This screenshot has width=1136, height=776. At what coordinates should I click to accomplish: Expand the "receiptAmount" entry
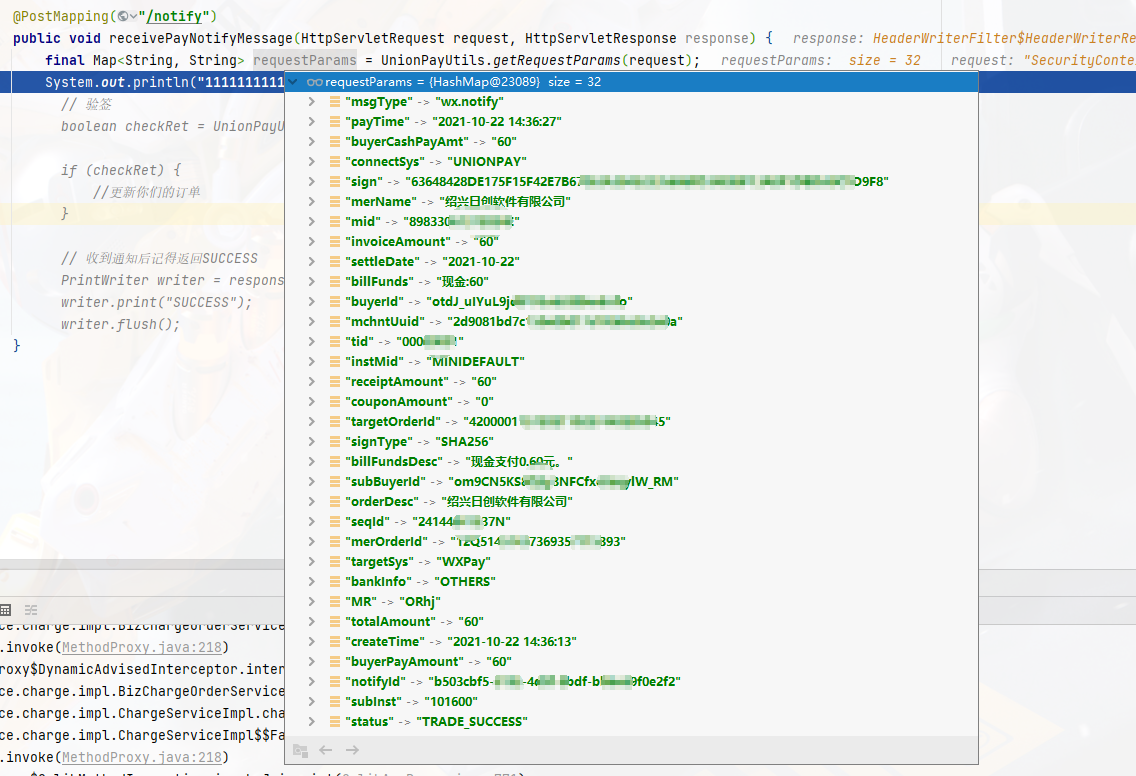click(x=312, y=382)
